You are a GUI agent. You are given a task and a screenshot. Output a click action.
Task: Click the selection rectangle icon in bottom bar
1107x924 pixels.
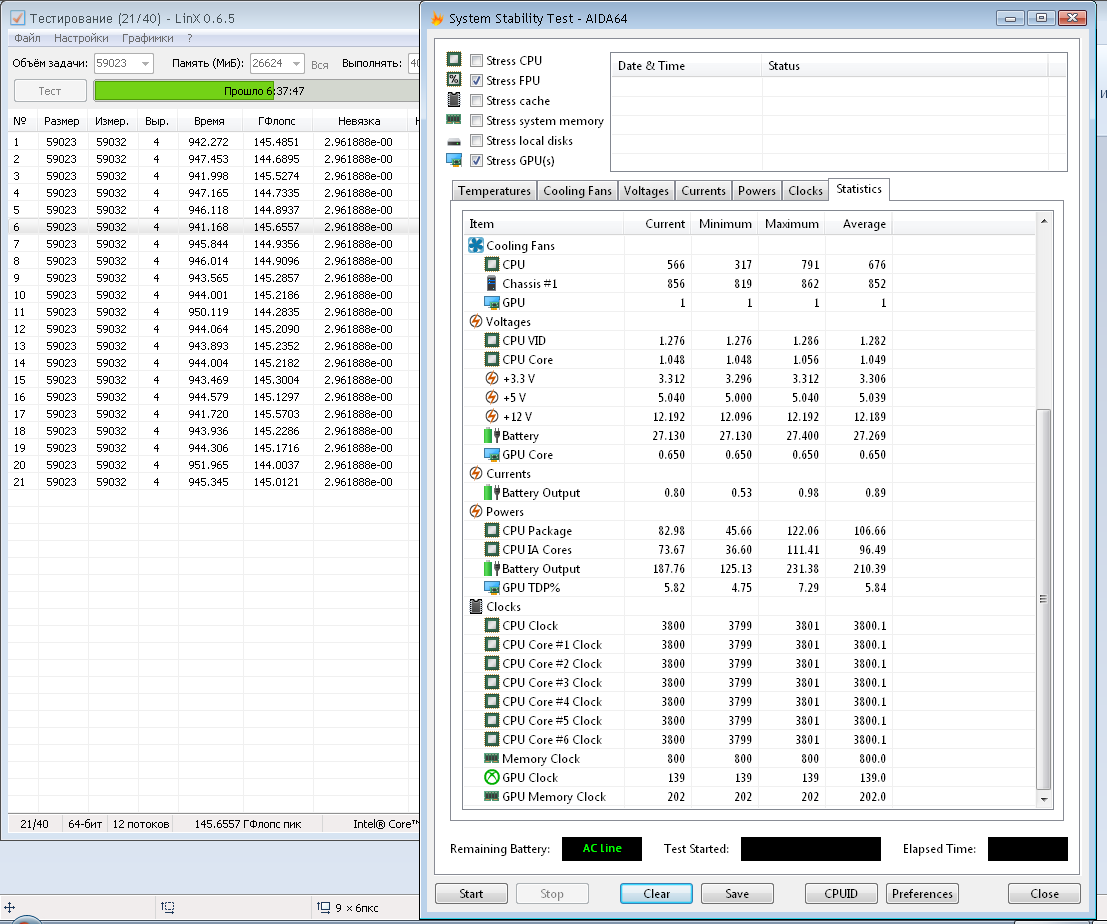point(168,908)
